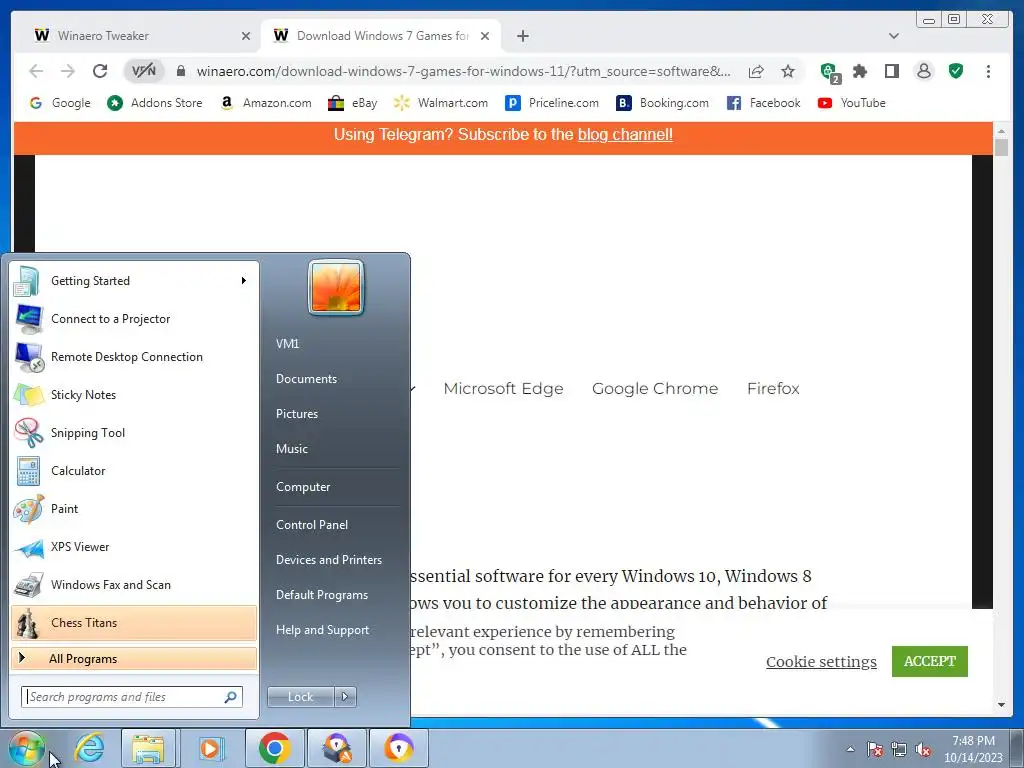Open the eBay bookmark

[x=353, y=103]
